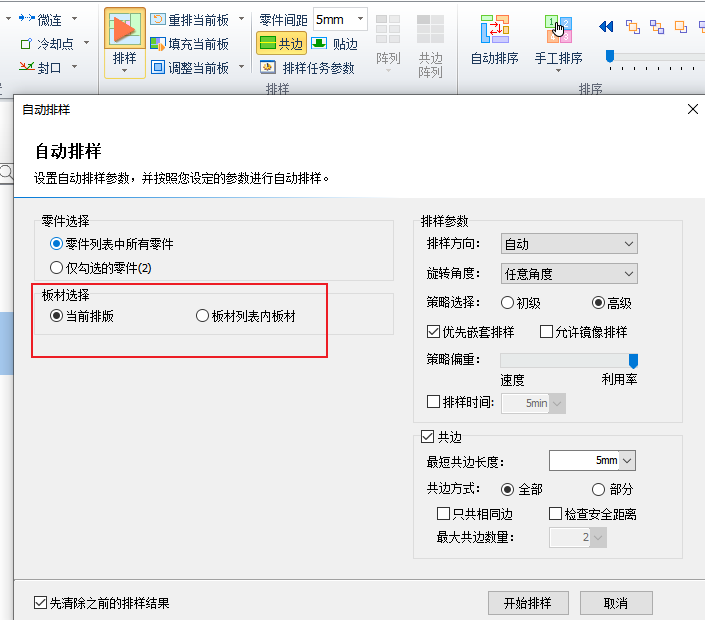Expand the 重排当前板 dropdown arrow
The width and height of the screenshot is (705, 620).
point(241,19)
